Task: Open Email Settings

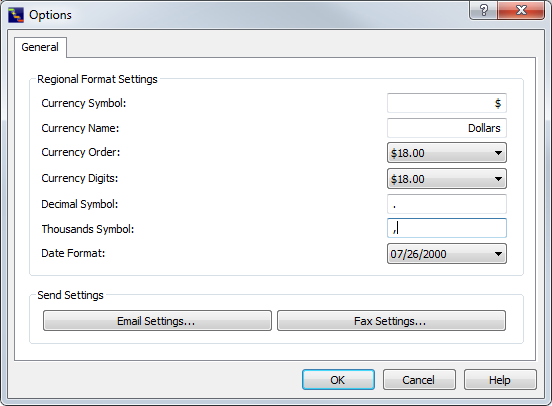Action: click(157, 320)
